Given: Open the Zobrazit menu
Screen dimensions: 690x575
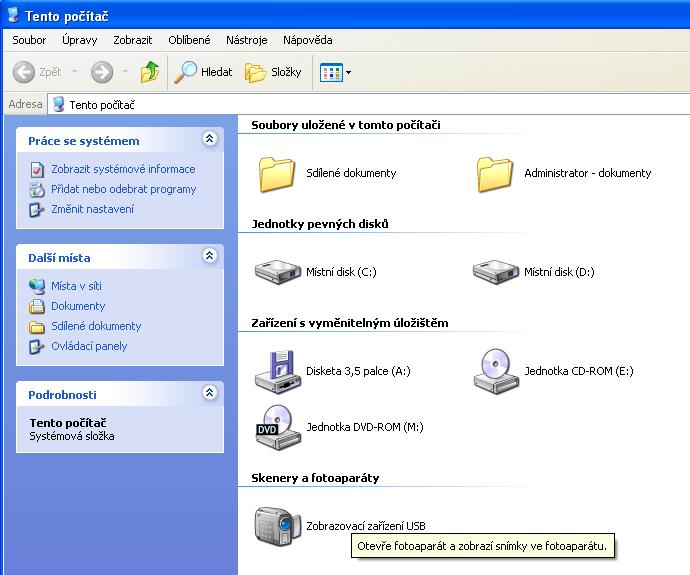Looking at the screenshot, I should [x=134, y=40].
